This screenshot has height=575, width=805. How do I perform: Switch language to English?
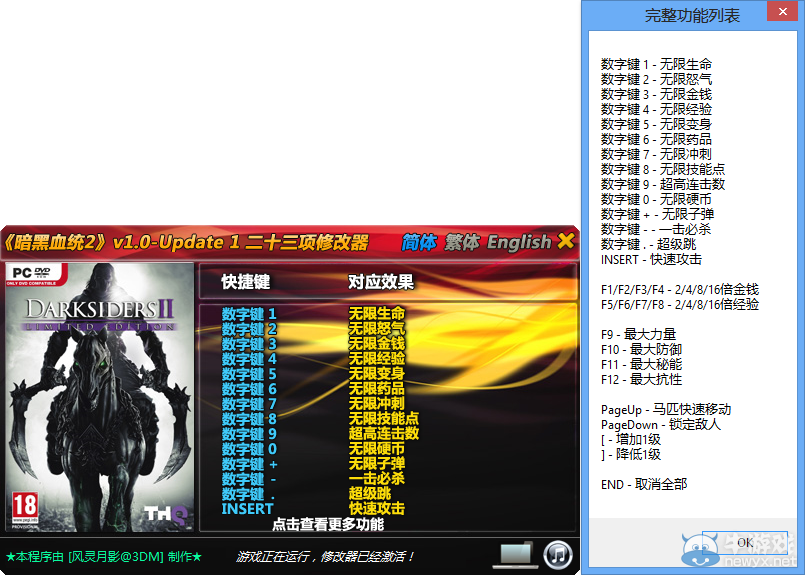[519, 242]
